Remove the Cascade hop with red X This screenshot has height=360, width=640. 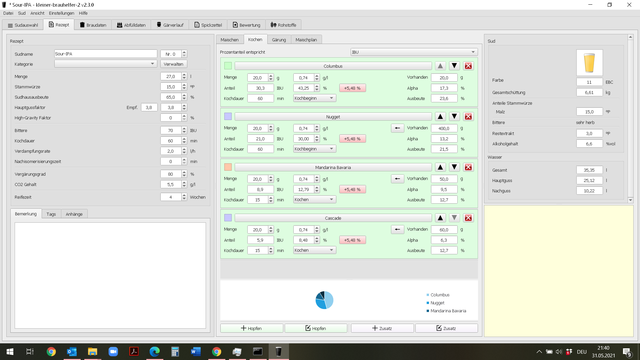pos(468,218)
